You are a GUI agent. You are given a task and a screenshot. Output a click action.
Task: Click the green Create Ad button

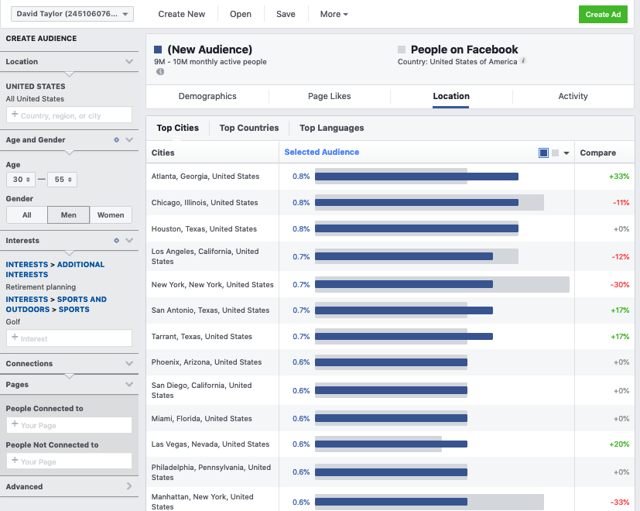pyautogui.click(x=603, y=14)
